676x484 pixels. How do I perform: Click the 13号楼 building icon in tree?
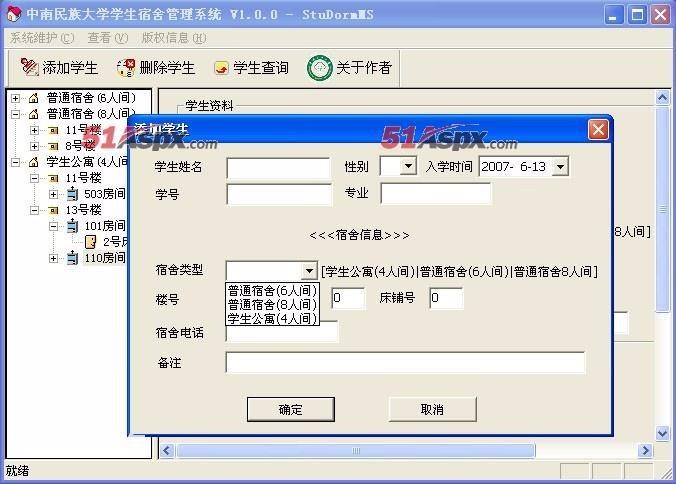(x=53, y=210)
